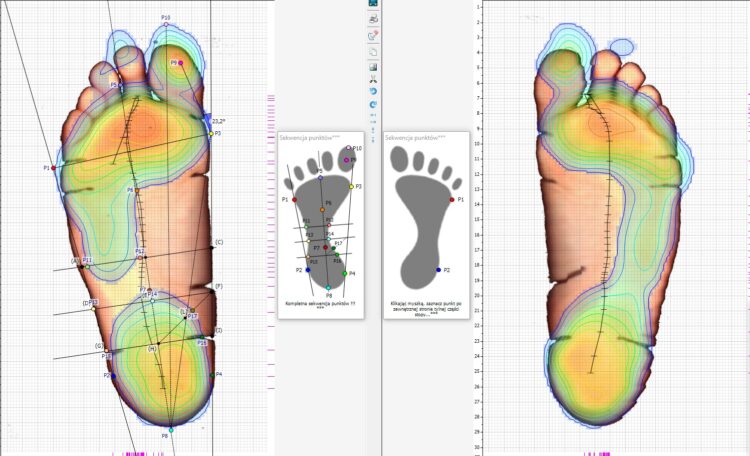Select point P17 on left foot scan
Image resolution: width=750 pixels, height=456 pixels.
193,311
